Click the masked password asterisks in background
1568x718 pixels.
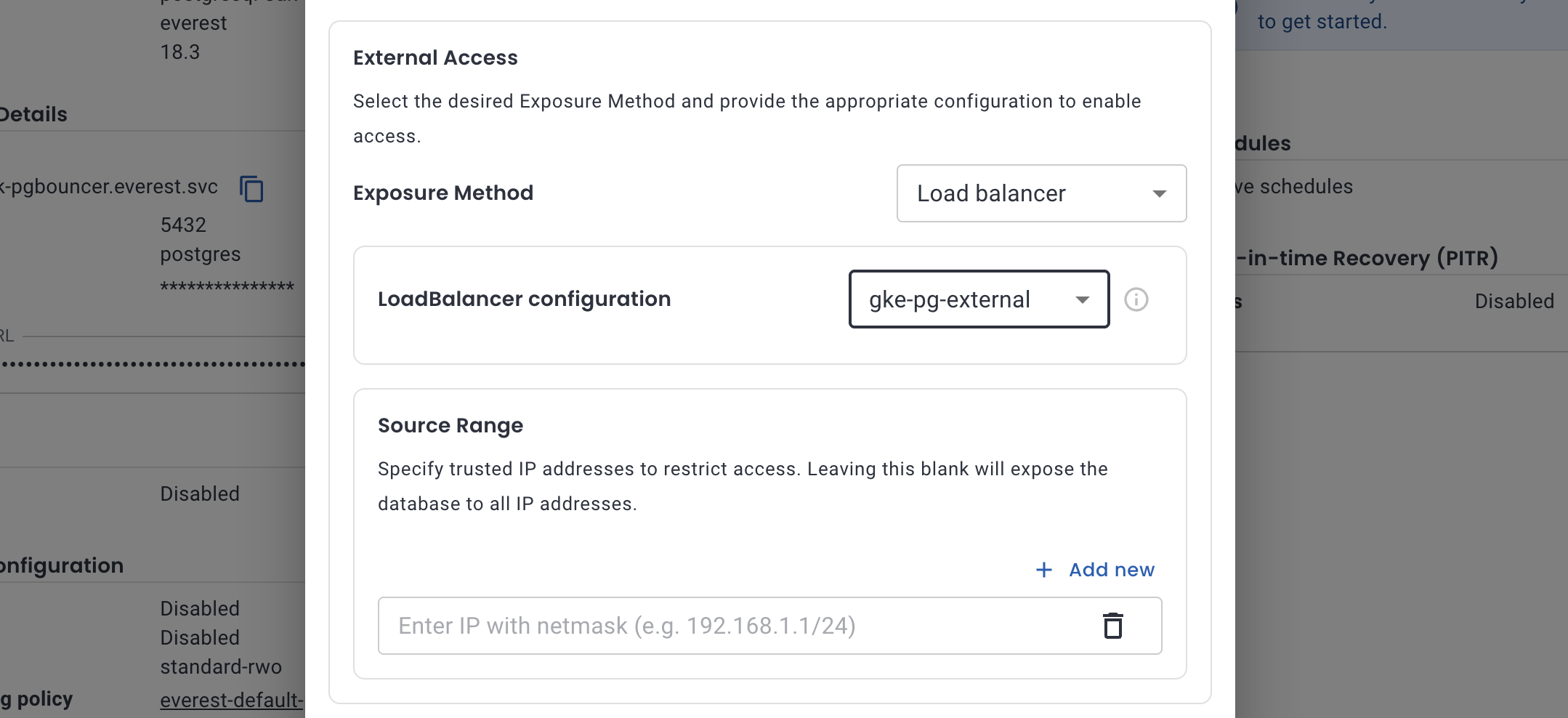pyautogui.click(x=227, y=286)
